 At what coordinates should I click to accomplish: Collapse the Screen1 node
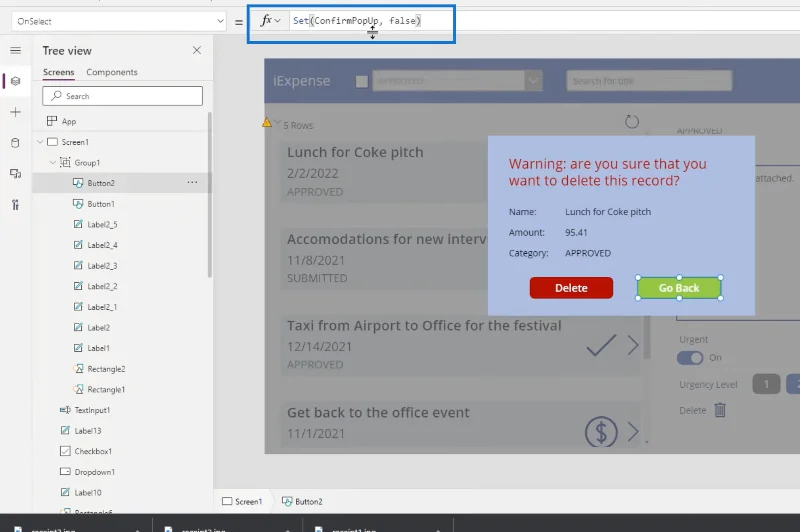coord(40,142)
